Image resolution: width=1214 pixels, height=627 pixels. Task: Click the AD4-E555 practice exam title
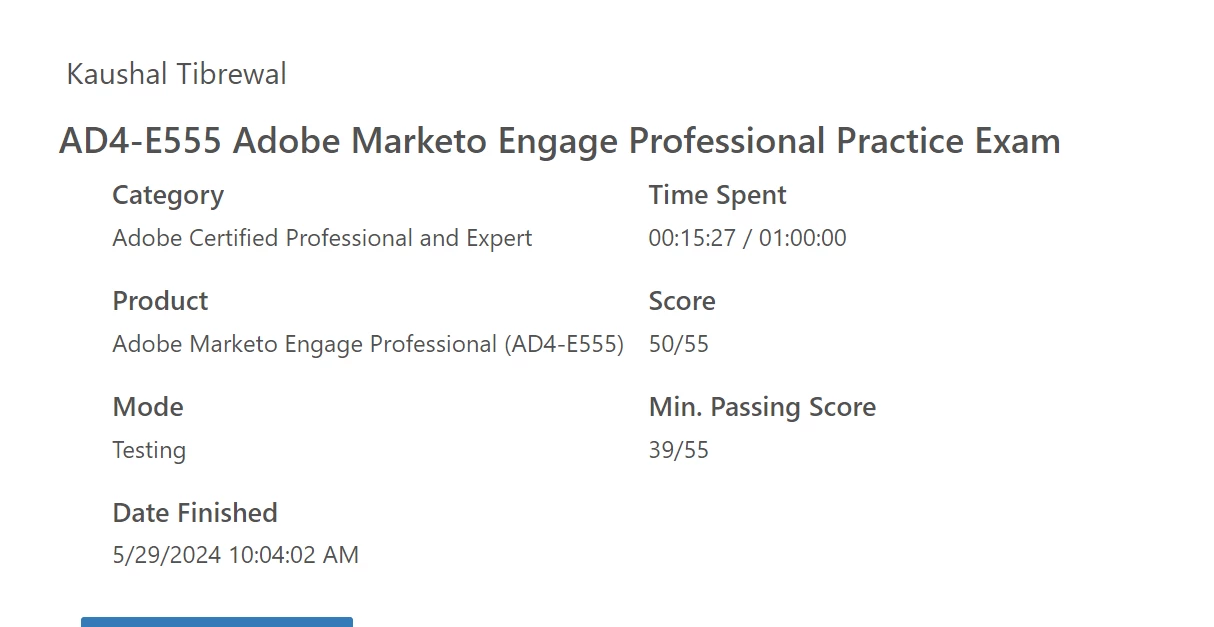click(x=560, y=141)
